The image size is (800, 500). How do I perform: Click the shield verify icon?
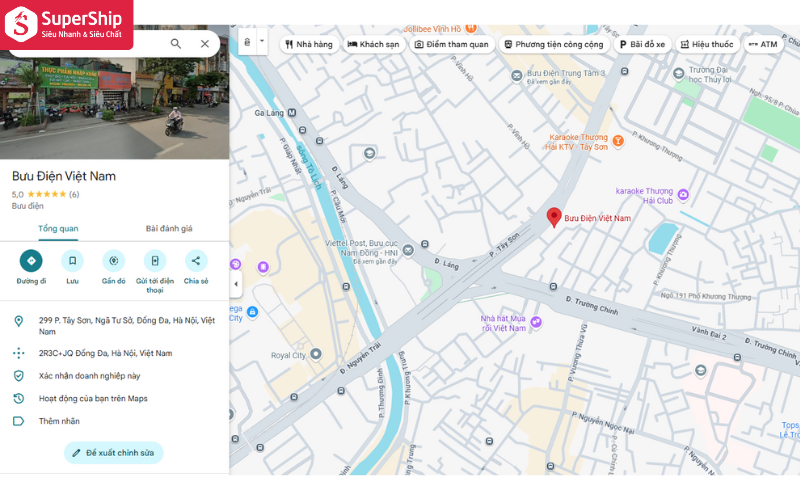(18, 376)
